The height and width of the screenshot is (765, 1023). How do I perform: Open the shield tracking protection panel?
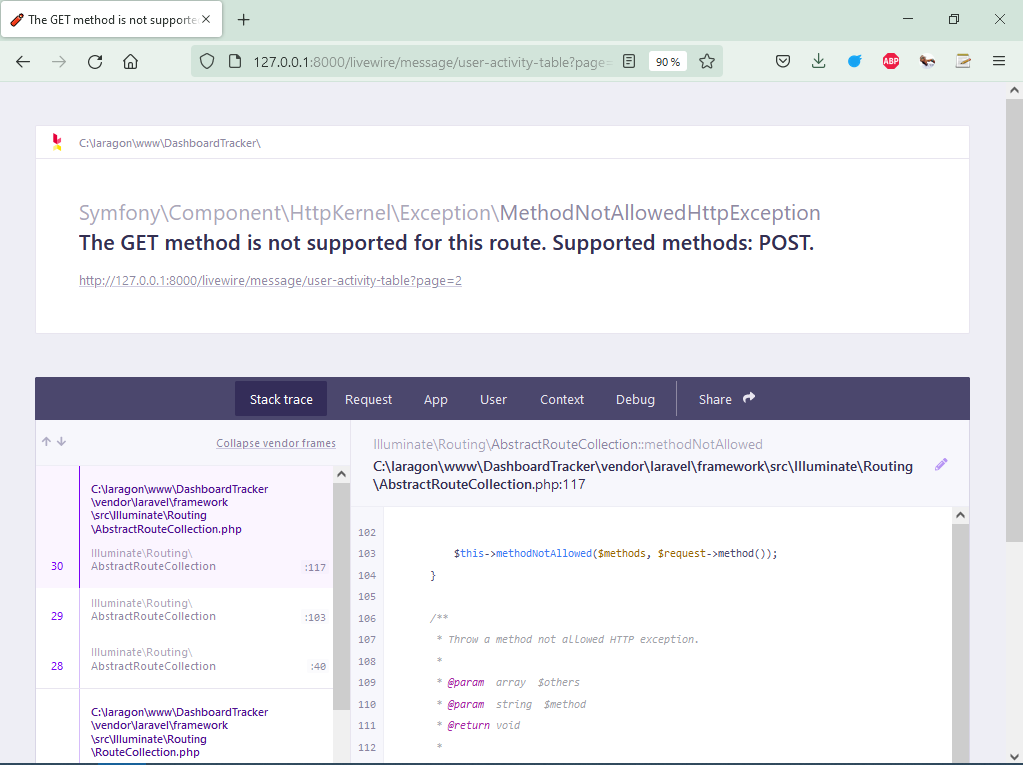[x=207, y=62]
